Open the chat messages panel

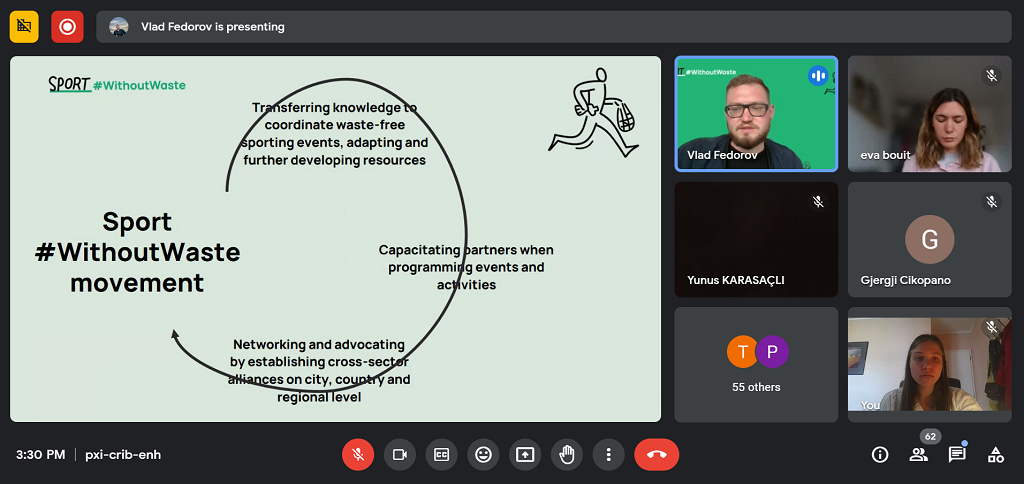957,455
